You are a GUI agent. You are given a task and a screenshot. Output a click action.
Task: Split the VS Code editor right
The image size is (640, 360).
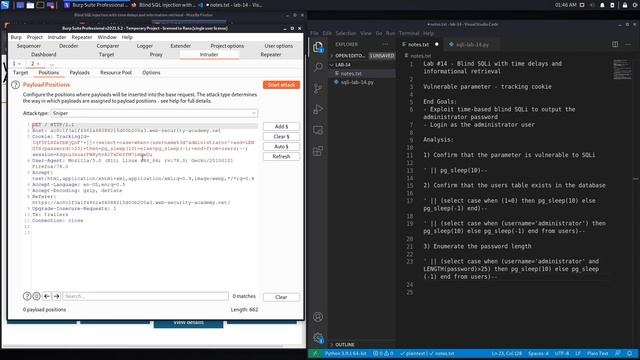tap(615, 44)
